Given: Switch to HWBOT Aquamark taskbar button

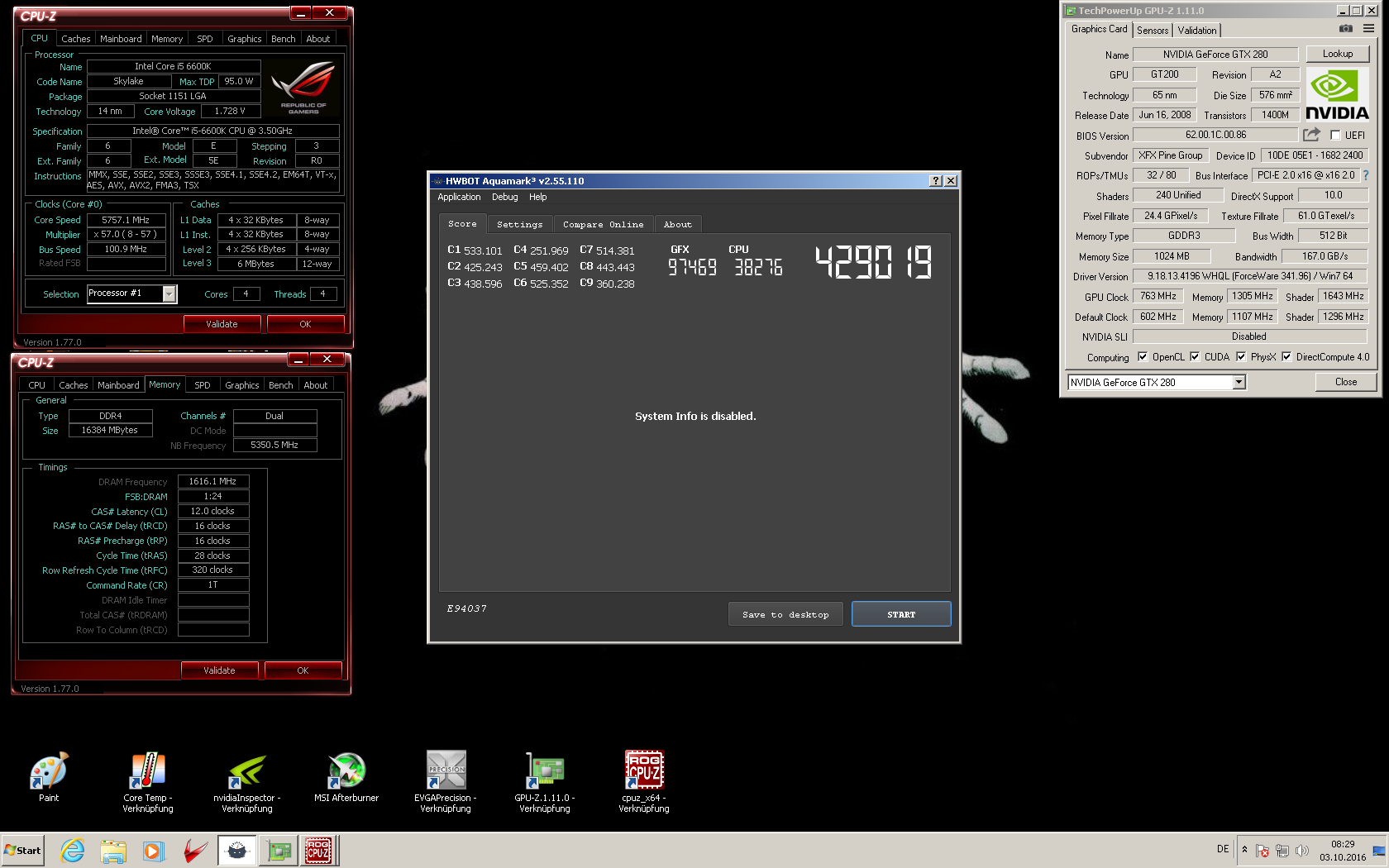Looking at the screenshot, I should [x=237, y=851].
